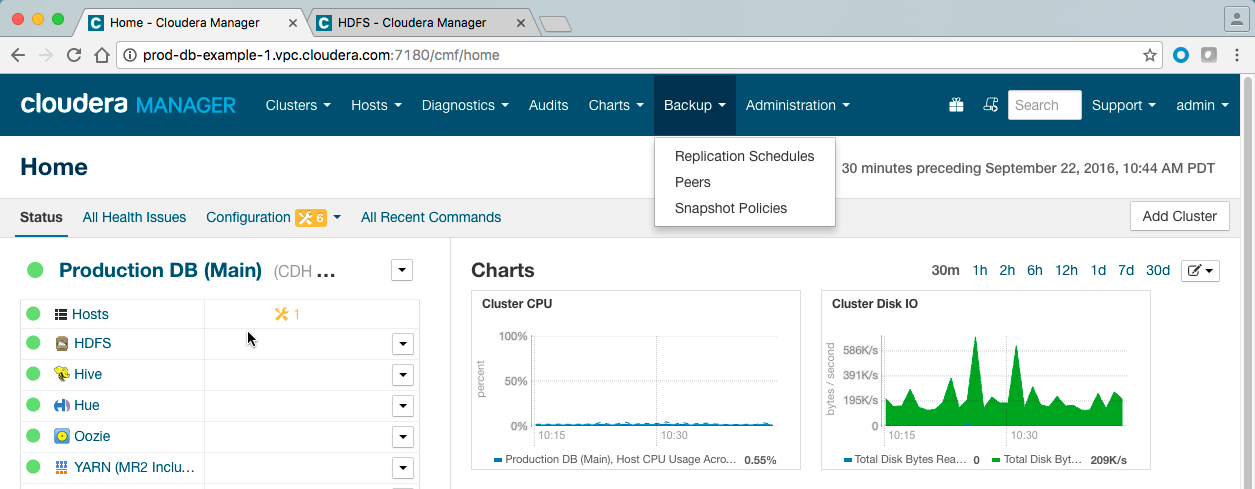The height and width of the screenshot is (489, 1255).
Task: Select the Status tab
Action: tap(41, 217)
